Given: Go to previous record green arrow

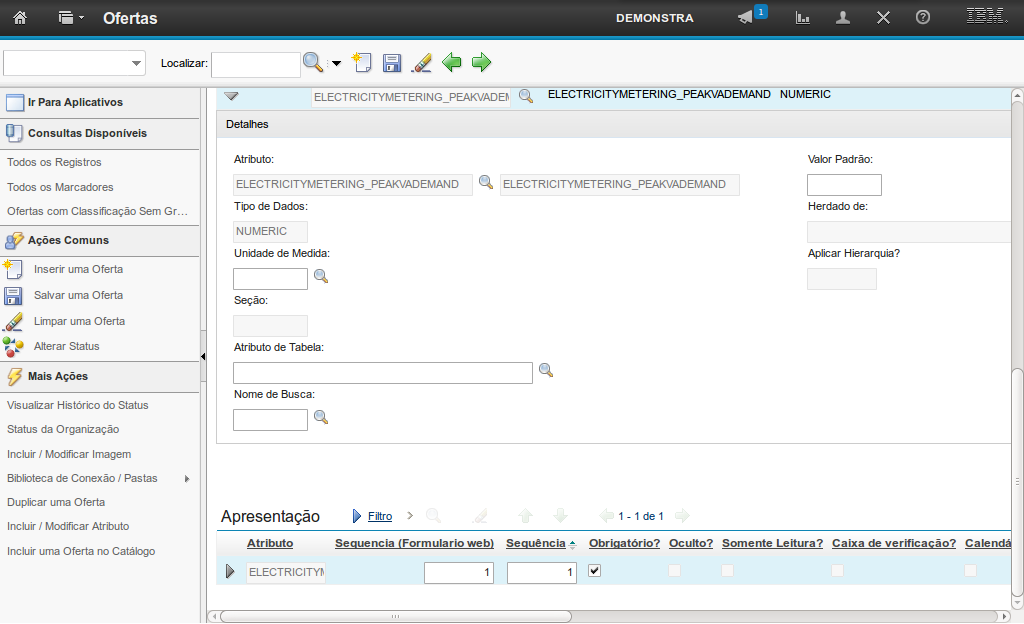Looking at the screenshot, I should [452, 63].
